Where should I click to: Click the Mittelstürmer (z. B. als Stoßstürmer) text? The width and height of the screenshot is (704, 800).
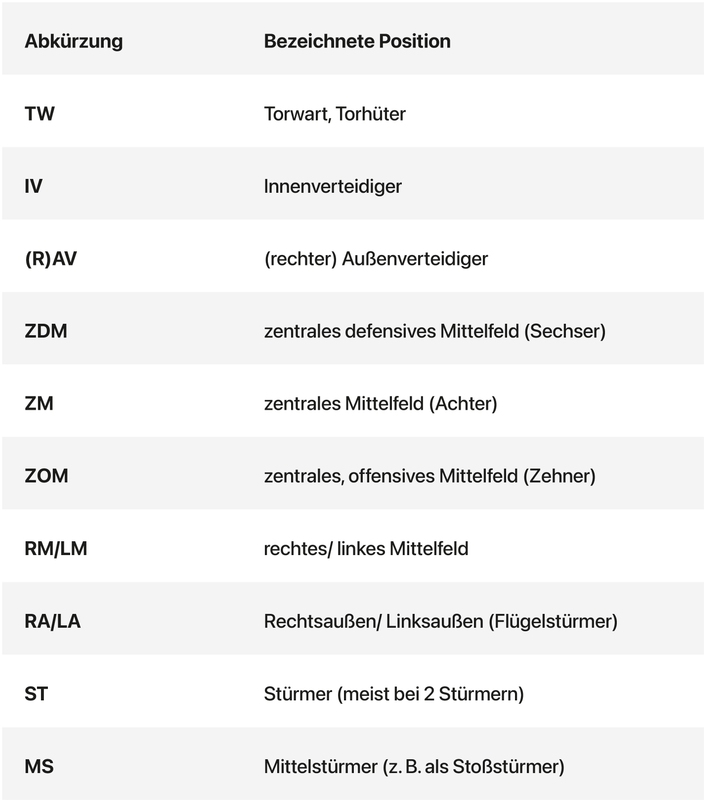[415, 767]
